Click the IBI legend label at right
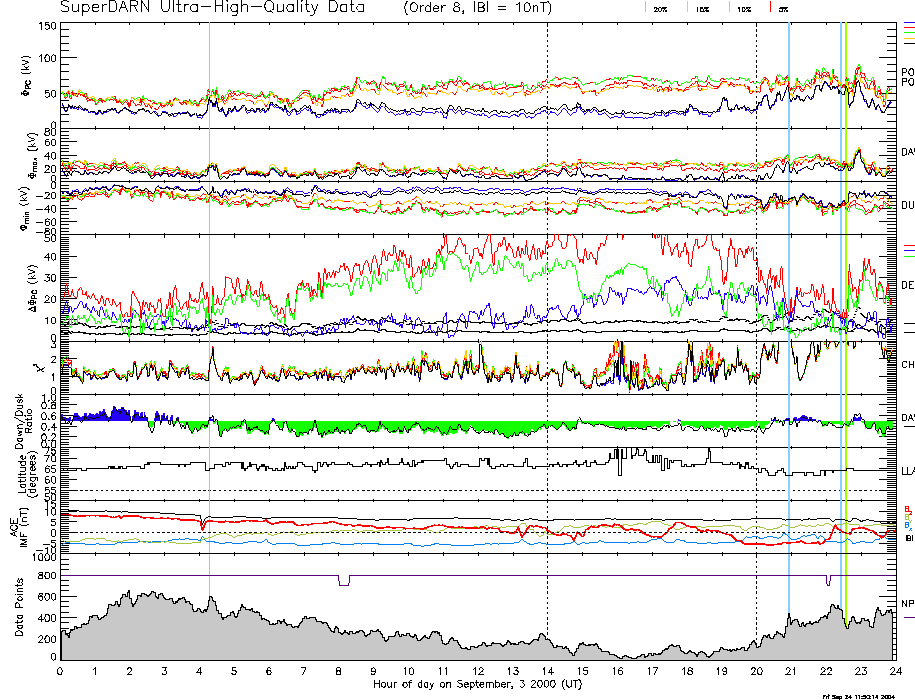This screenshot has width=915, height=700. click(x=909, y=538)
